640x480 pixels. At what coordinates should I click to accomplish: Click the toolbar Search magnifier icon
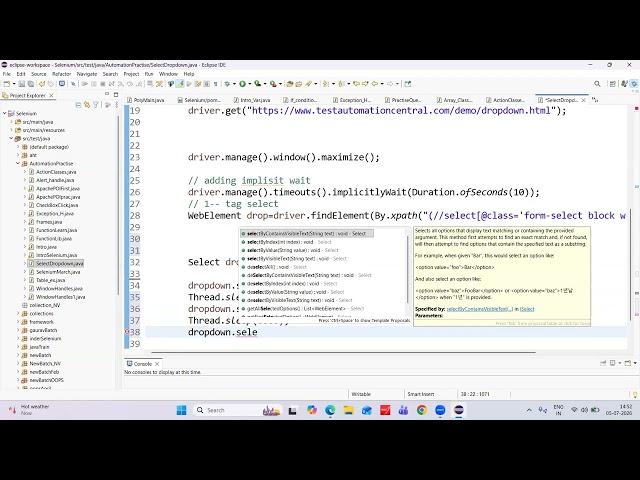[x=597, y=84]
